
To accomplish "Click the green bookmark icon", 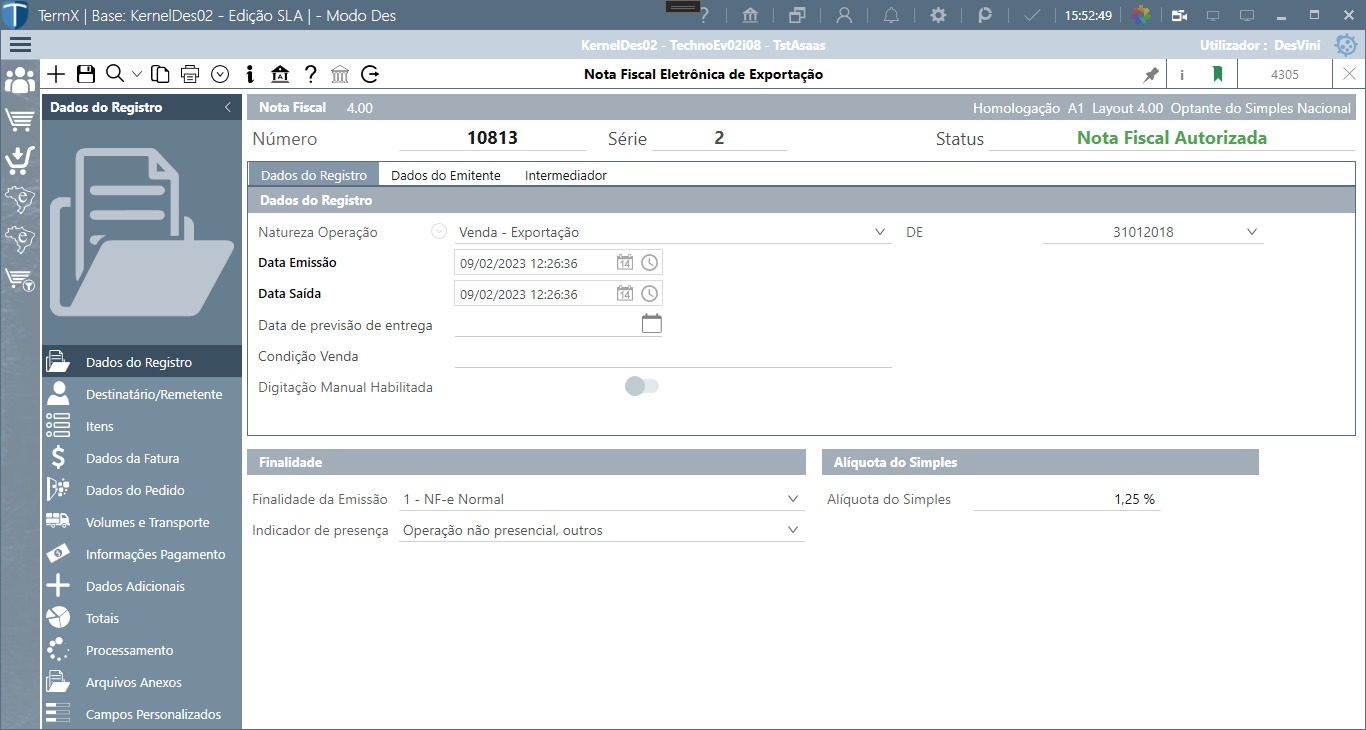I will [x=1218, y=74].
